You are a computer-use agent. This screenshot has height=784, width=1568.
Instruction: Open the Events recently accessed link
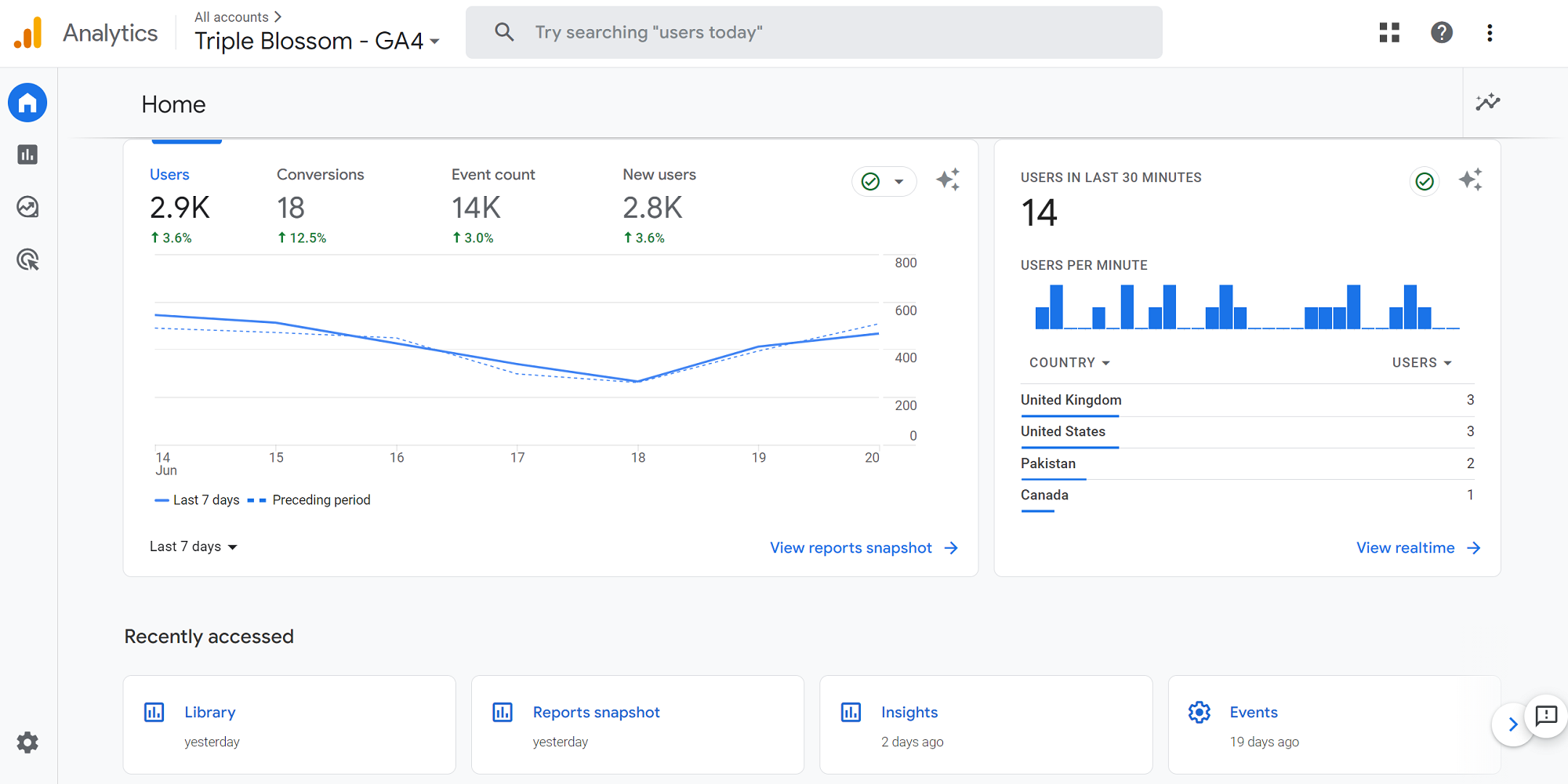click(x=1253, y=712)
